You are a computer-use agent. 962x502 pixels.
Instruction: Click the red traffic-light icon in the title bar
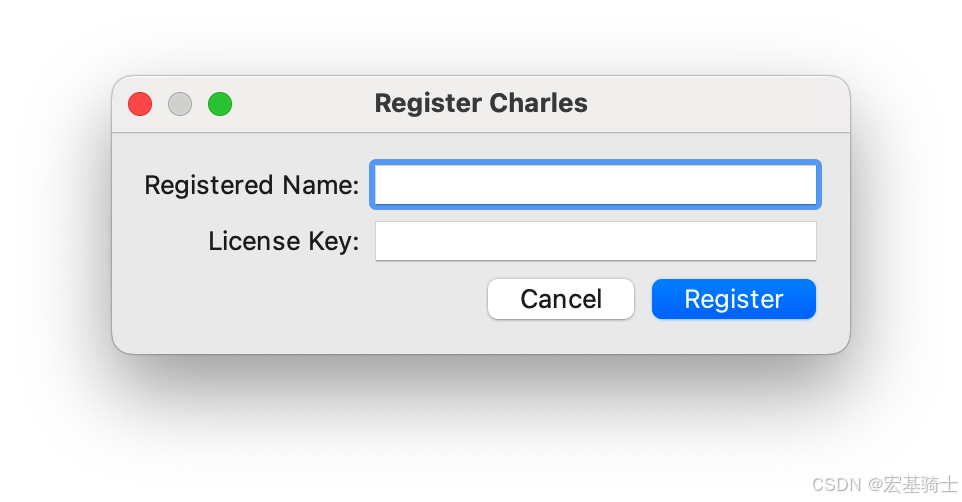tap(140, 104)
